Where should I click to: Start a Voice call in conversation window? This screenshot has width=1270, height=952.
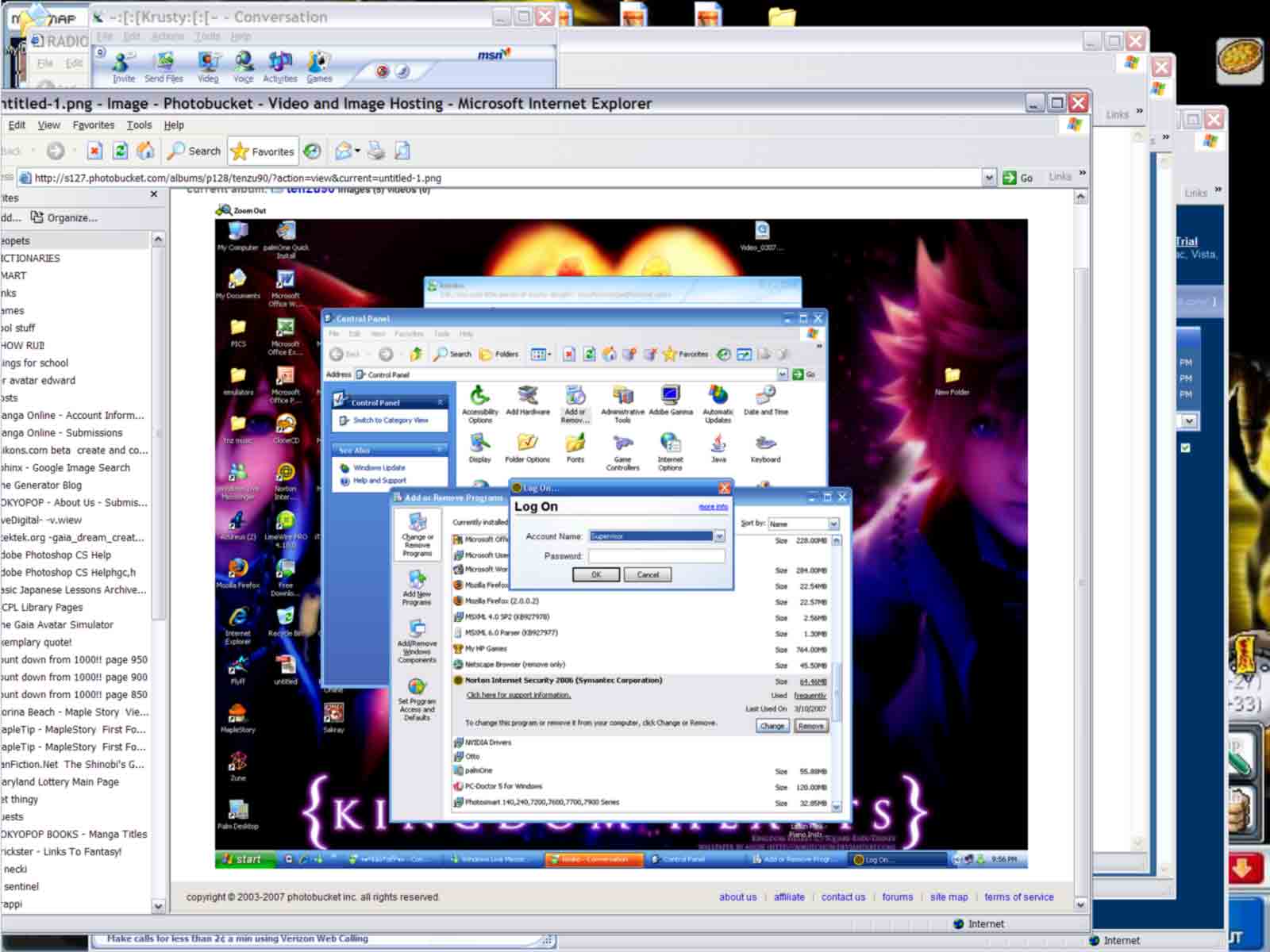point(244,67)
